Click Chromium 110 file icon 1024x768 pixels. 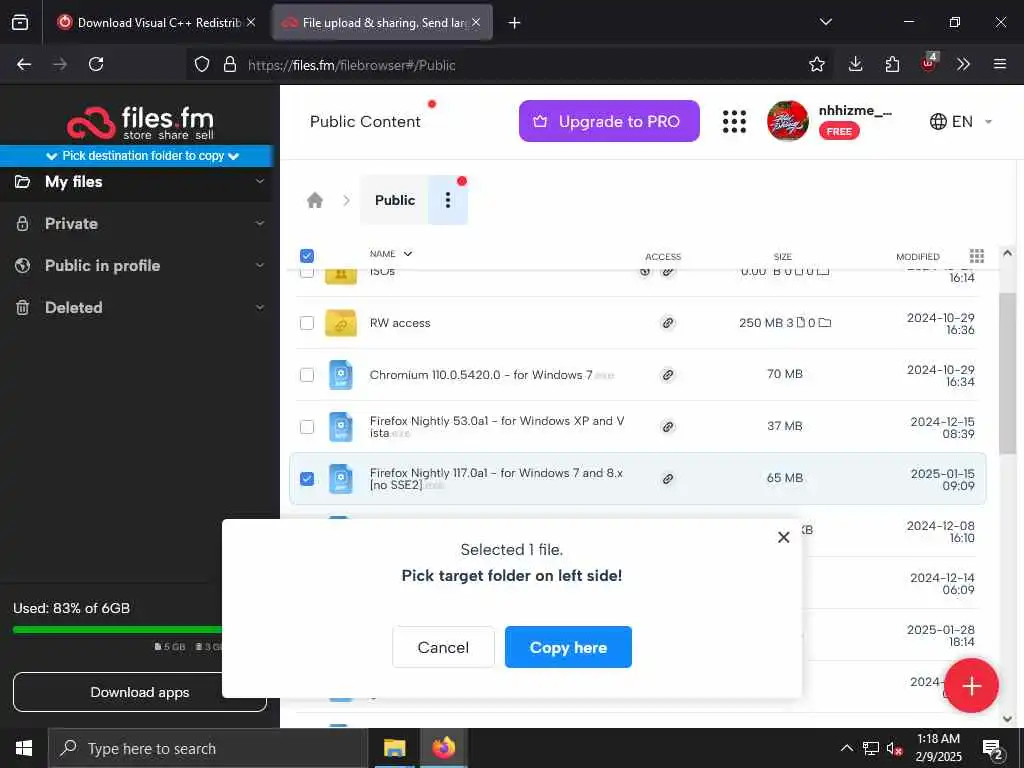click(x=340, y=375)
